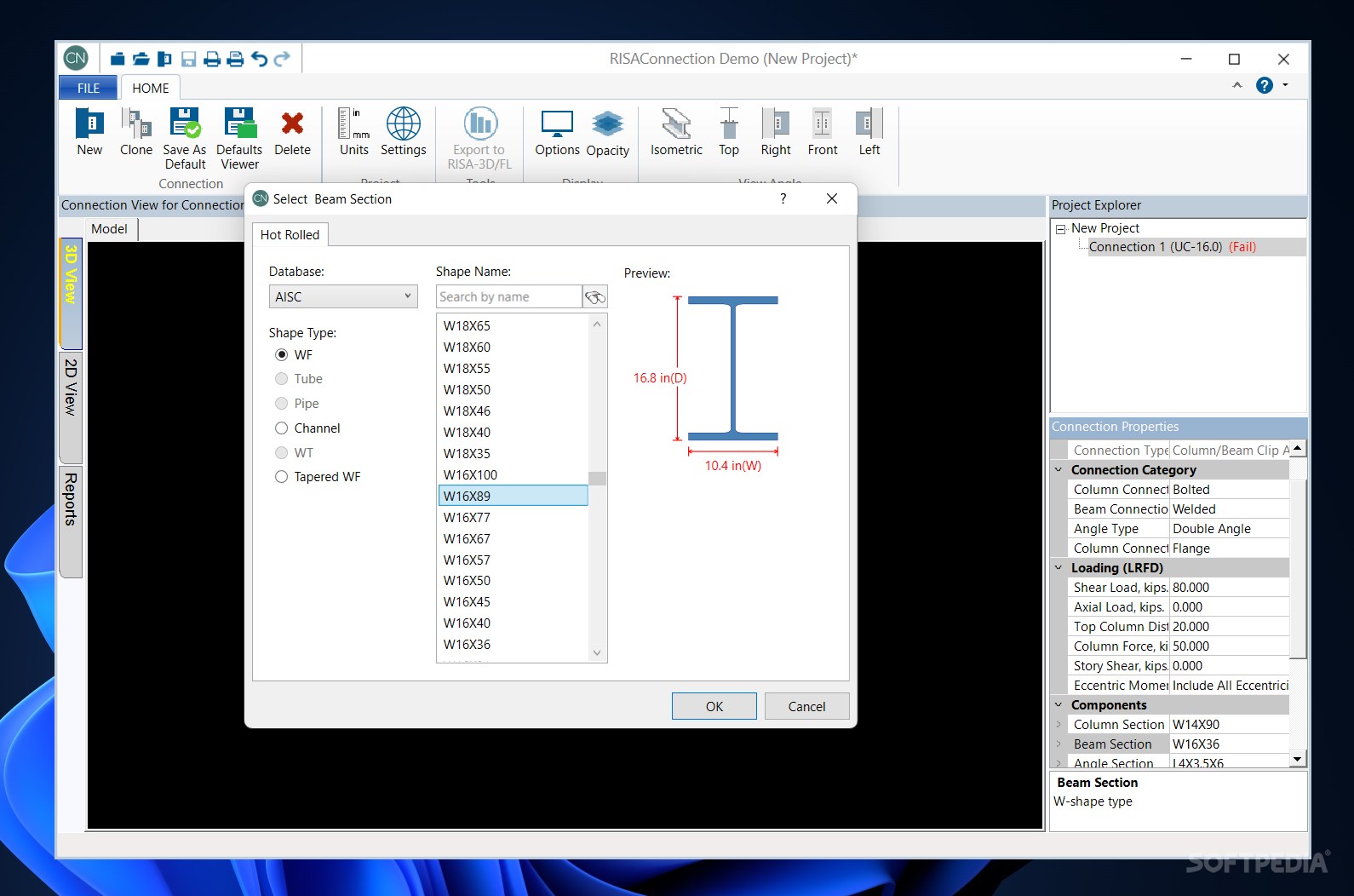The image size is (1354, 896).
Task: Collapse the Components group
Action: 1059,704
